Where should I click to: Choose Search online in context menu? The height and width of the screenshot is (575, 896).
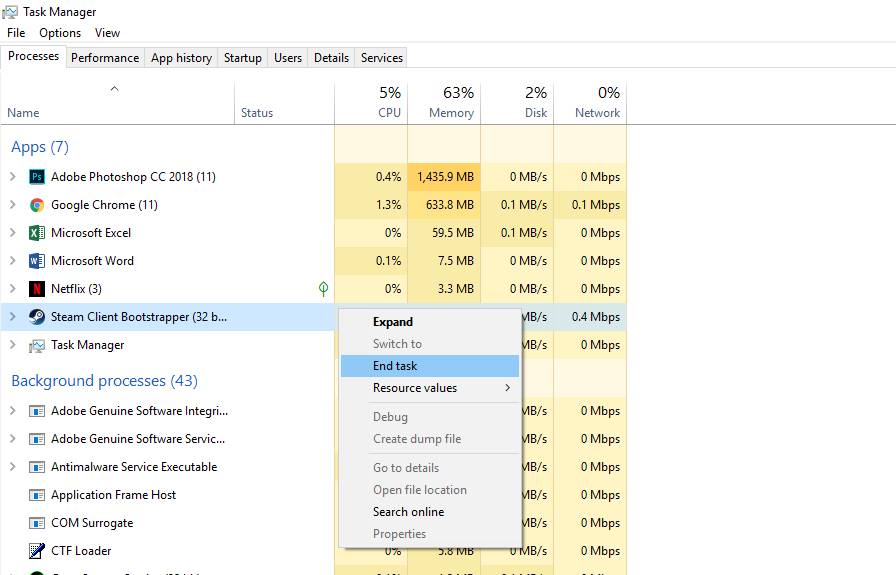coord(430,512)
